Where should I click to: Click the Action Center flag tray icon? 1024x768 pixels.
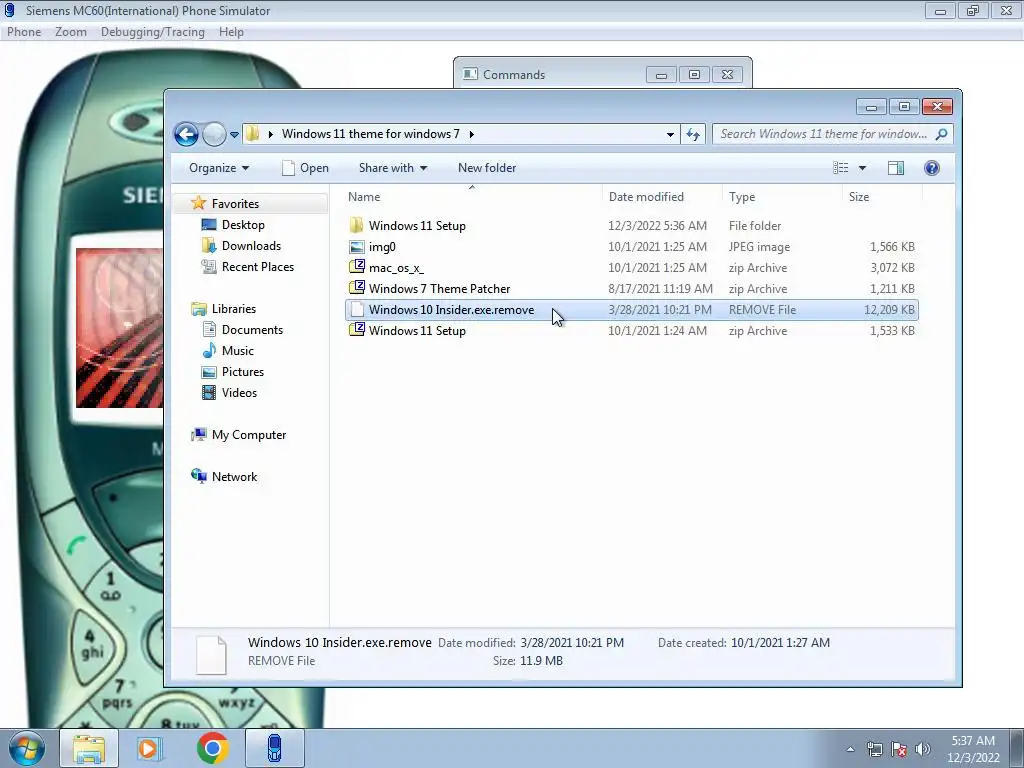pyautogui.click(x=899, y=749)
